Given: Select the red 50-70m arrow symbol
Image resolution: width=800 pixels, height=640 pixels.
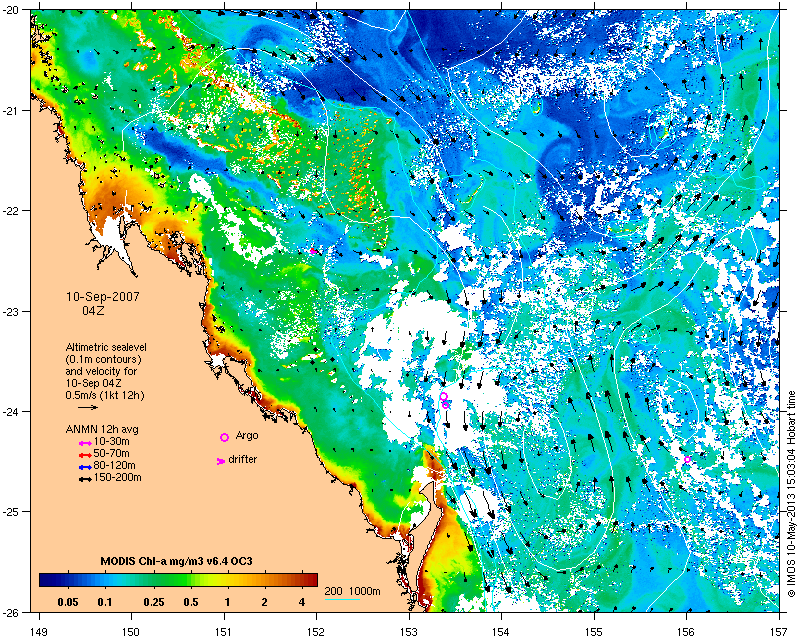Looking at the screenshot, I should click(x=85, y=455).
